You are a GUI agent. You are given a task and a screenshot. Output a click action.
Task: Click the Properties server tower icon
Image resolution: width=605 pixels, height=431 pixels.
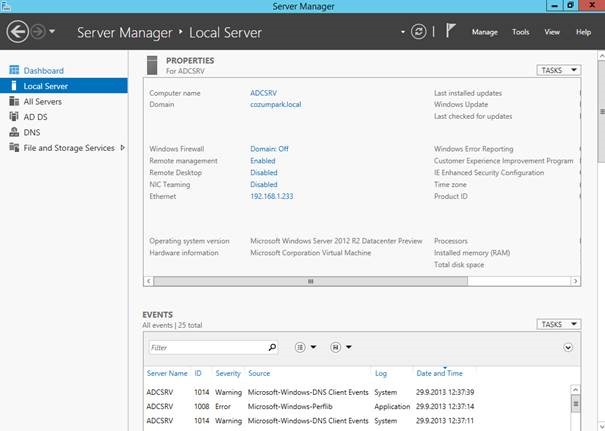click(152, 65)
